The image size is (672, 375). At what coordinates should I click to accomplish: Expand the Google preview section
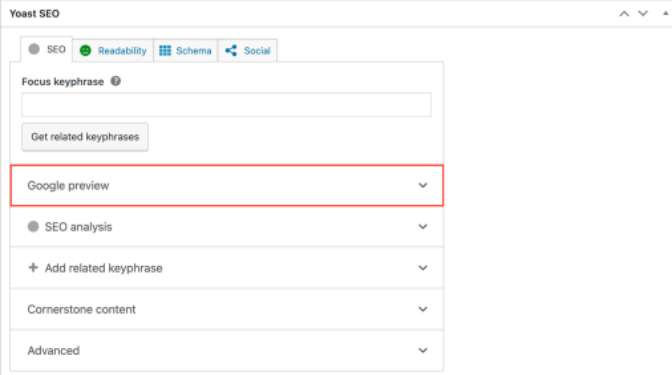coord(227,186)
